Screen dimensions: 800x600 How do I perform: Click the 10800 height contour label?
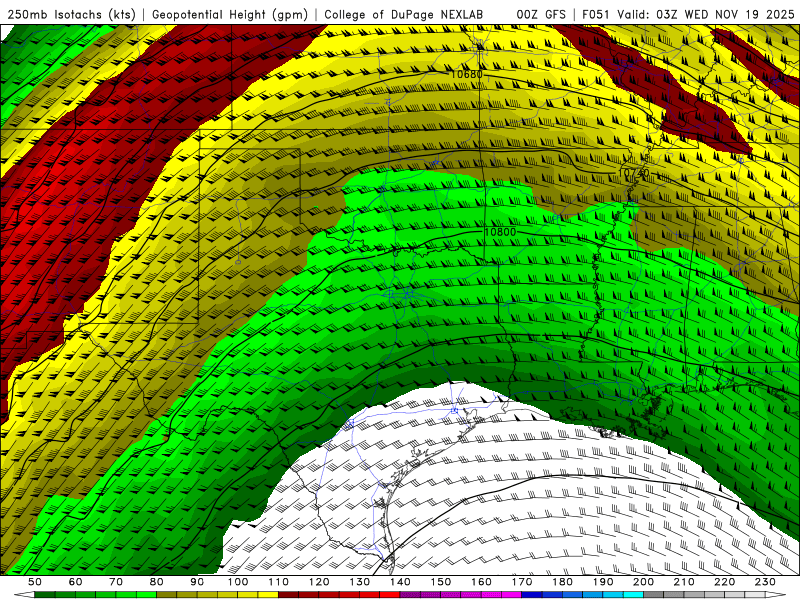click(x=500, y=232)
